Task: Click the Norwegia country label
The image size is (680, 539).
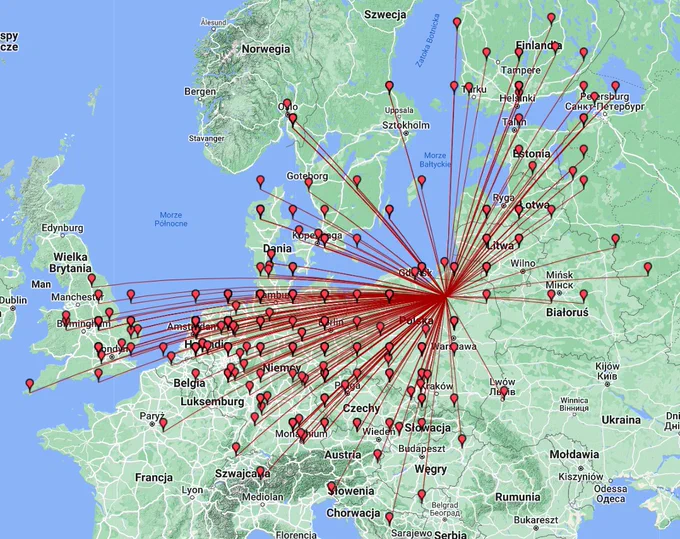Action: pyautogui.click(x=266, y=49)
